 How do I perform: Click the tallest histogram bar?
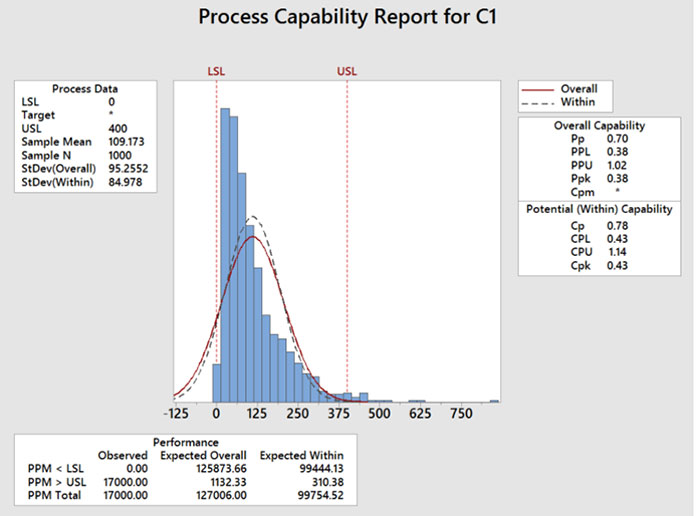(x=225, y=255)
